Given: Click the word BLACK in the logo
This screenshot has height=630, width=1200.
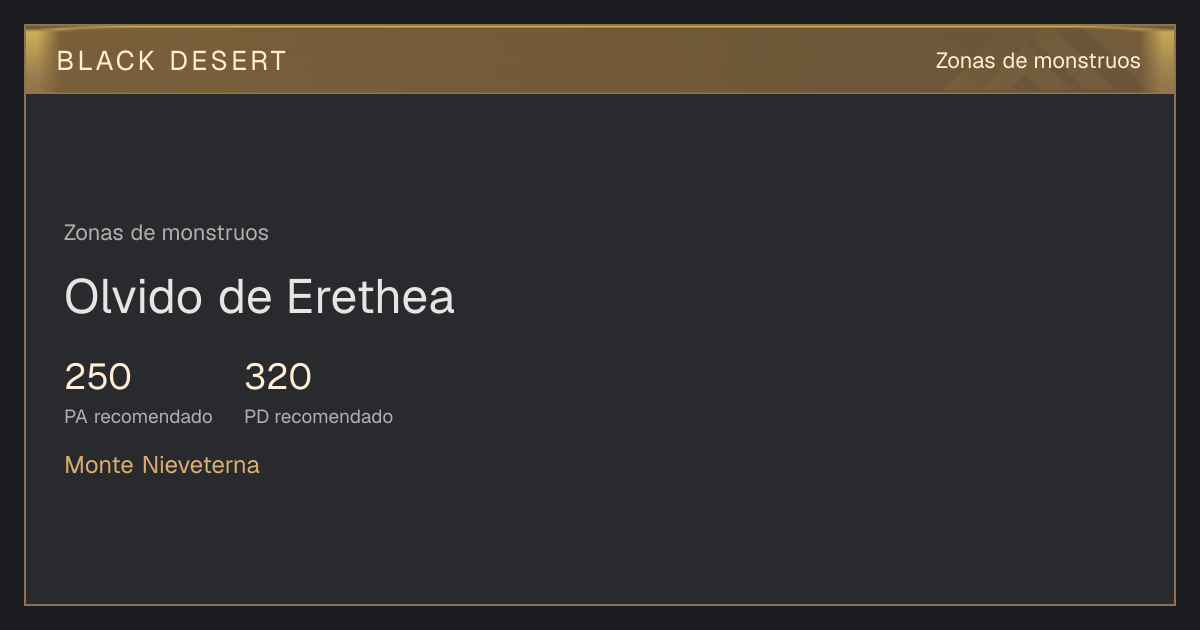Looking at the screenshot, I should [x=107, y=61].
